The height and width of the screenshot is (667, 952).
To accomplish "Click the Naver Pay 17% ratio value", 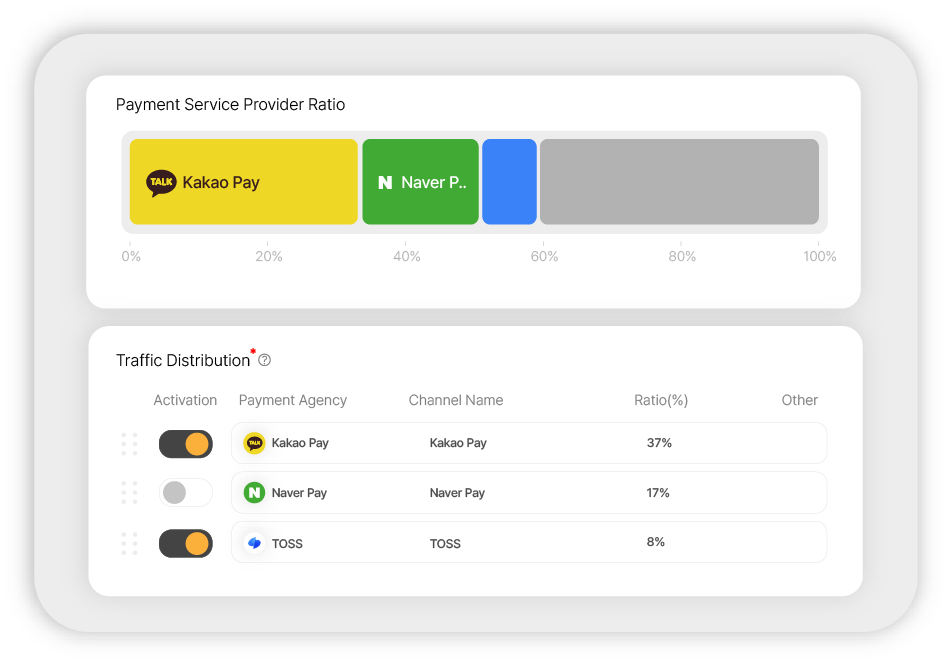I will point(658,493).
